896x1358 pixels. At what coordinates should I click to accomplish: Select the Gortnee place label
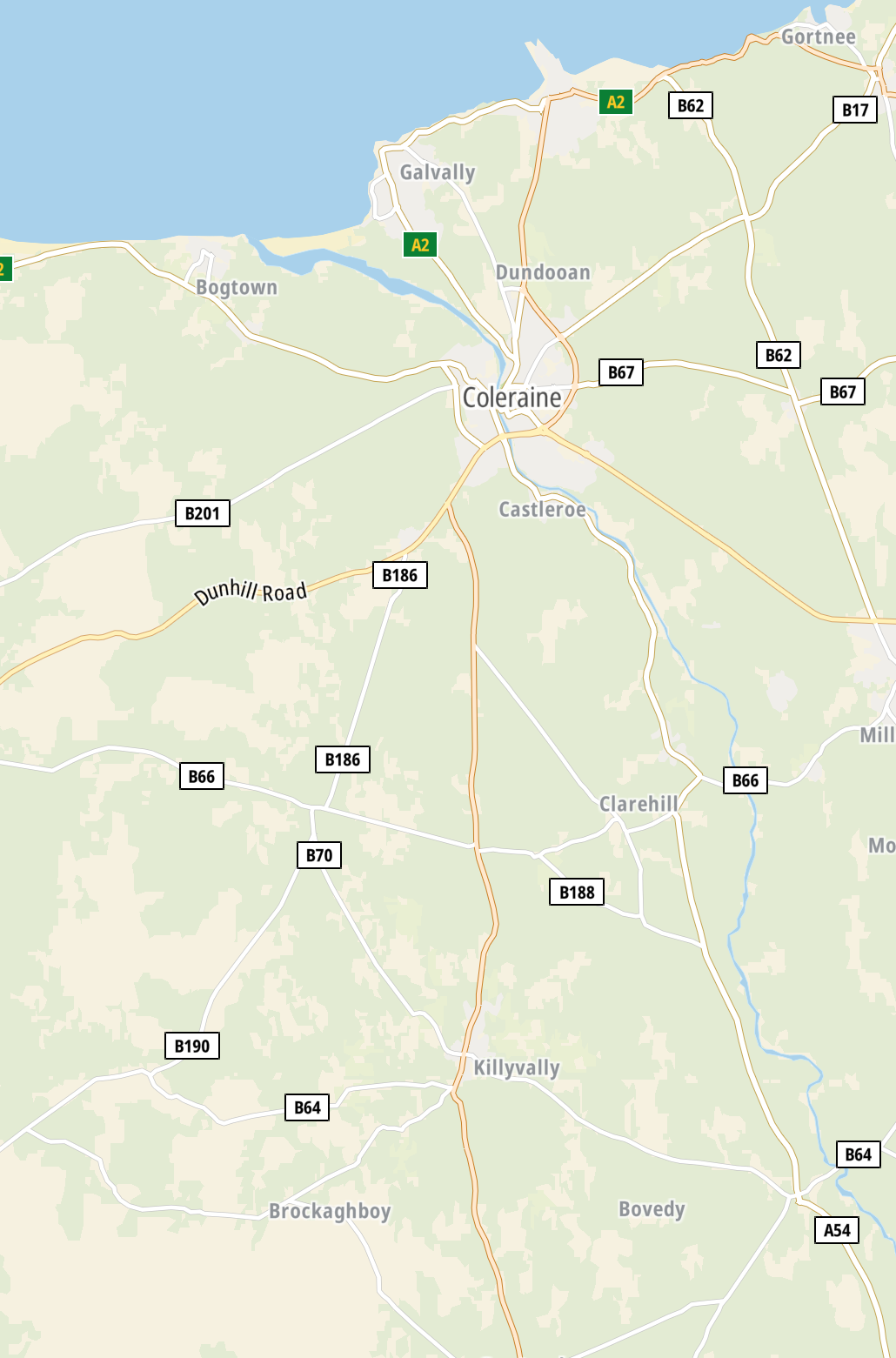pos(819,37)
